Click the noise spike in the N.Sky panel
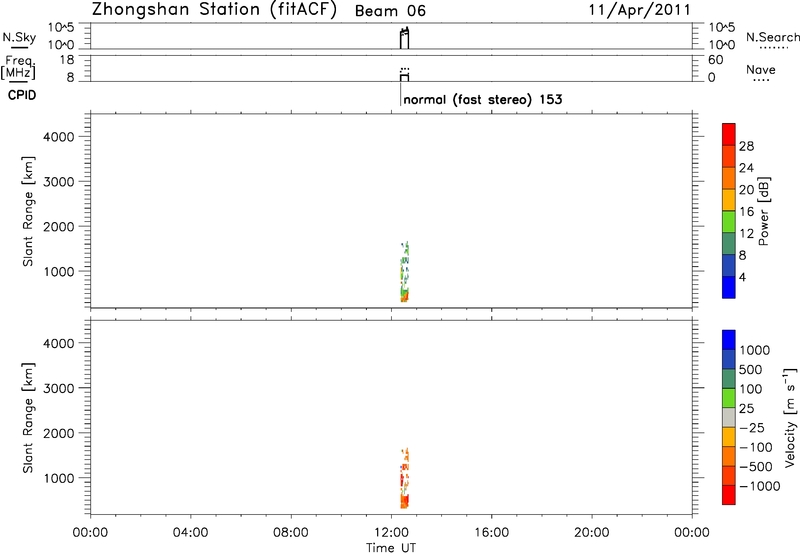 coord(405,38)
